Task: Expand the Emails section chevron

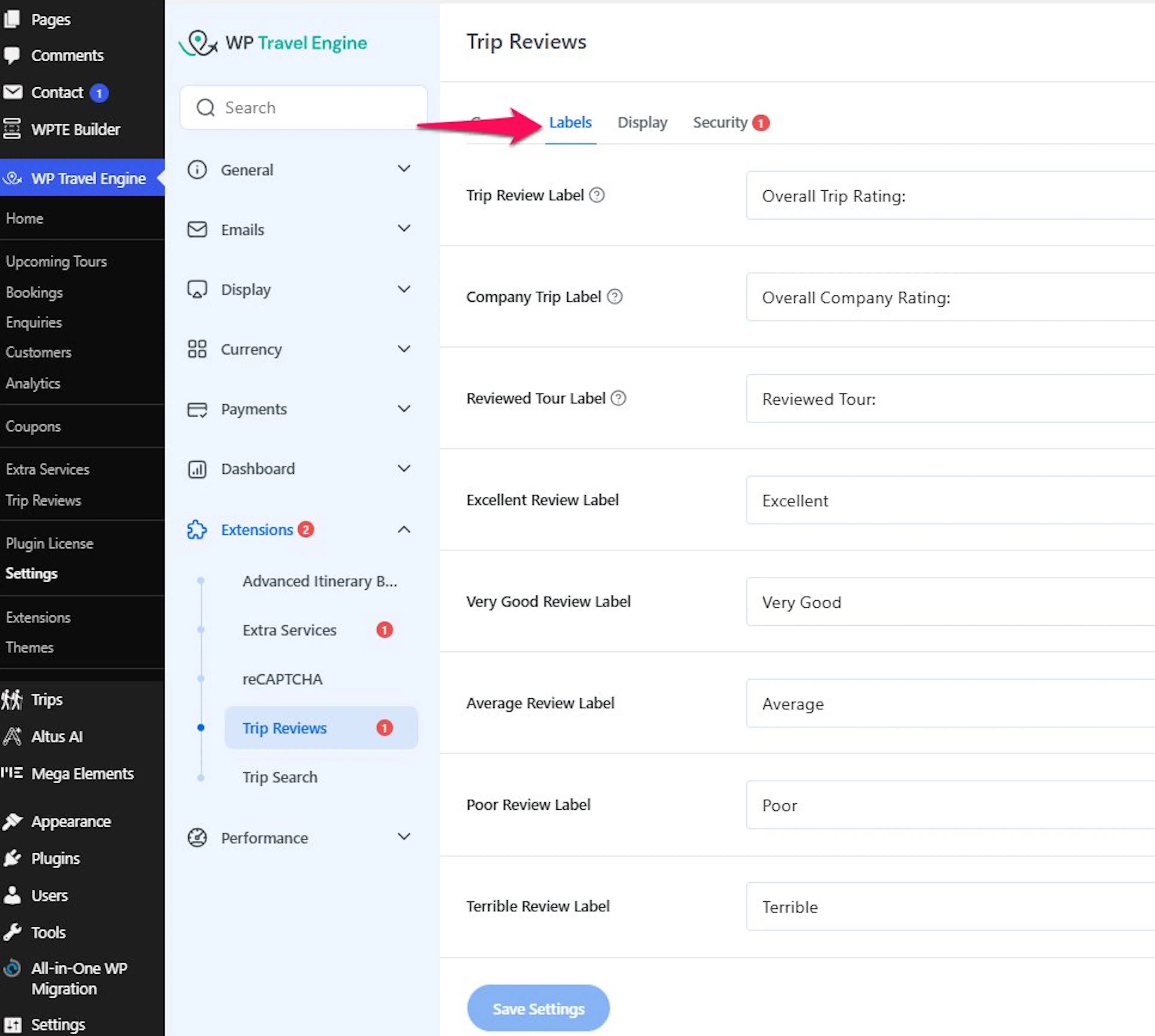Action: 404,229
